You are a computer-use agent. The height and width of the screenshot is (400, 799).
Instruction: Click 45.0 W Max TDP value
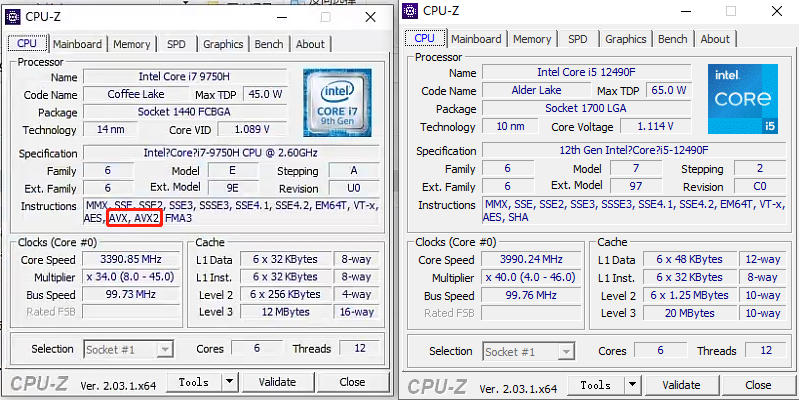coord(264,94)
